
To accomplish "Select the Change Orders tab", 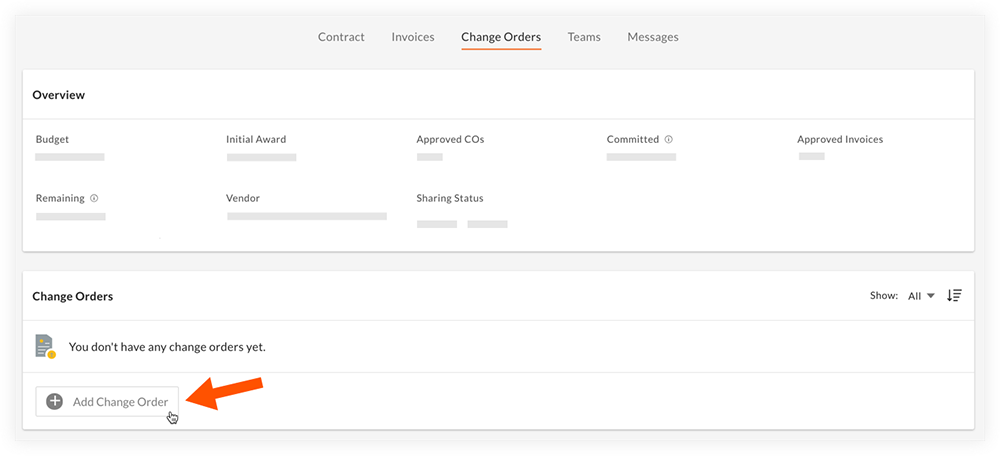I will pos(501,37).
